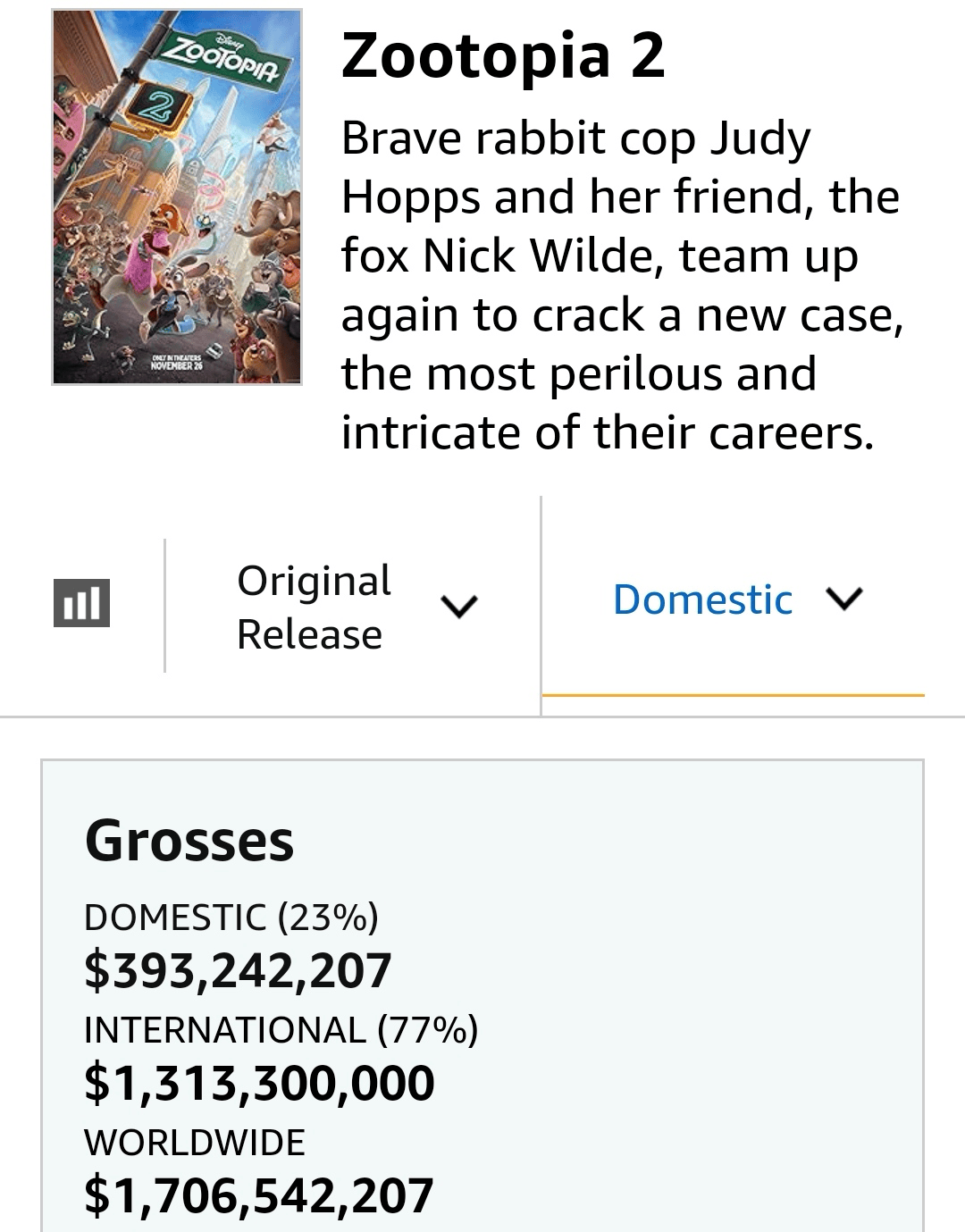This screenshot has width=965, height=1232.
Task: Select the WORLDWIDE label
Action: coord(195,1143)
